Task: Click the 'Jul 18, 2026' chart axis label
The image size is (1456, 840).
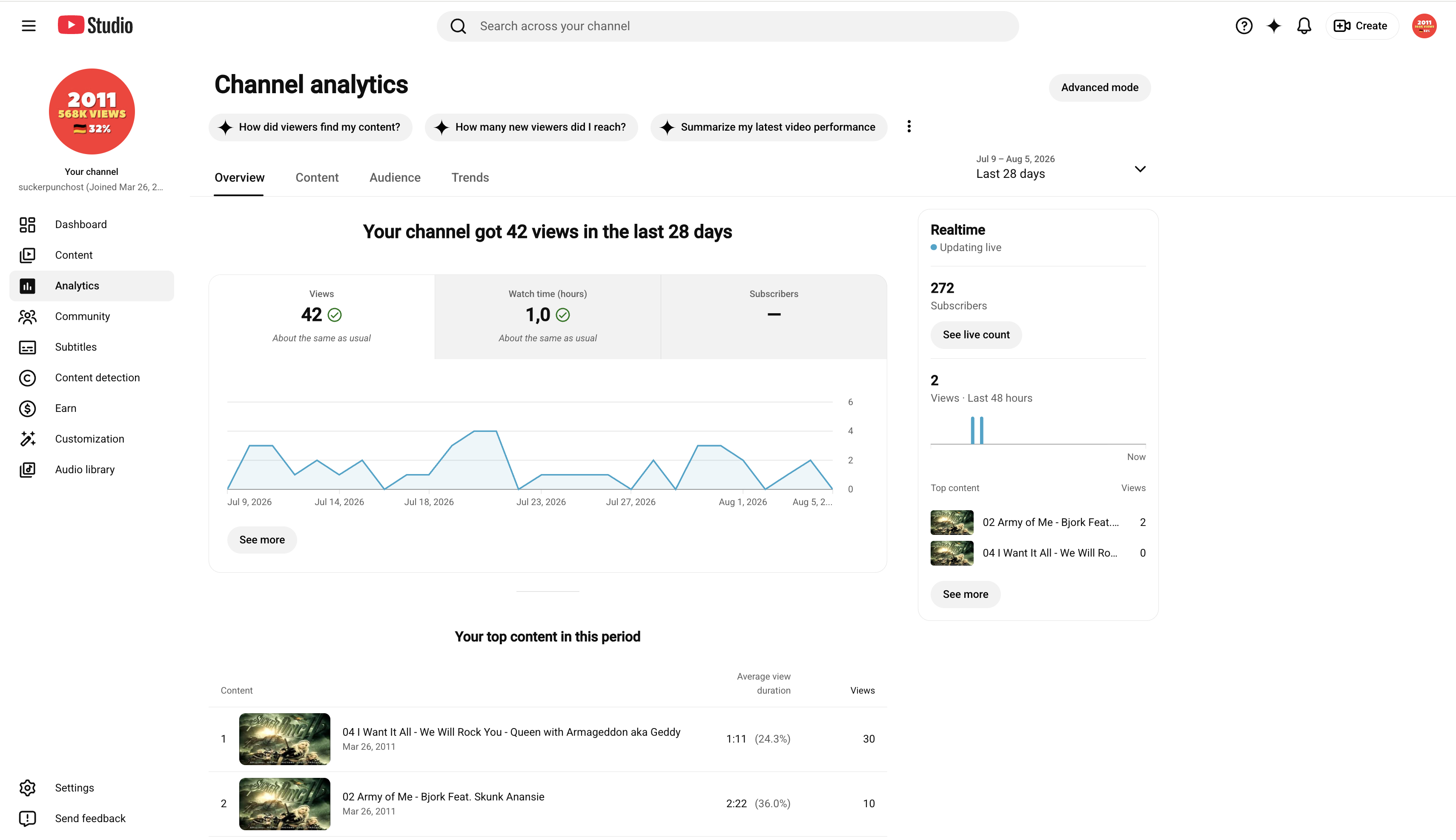Action: pos(429,502)
